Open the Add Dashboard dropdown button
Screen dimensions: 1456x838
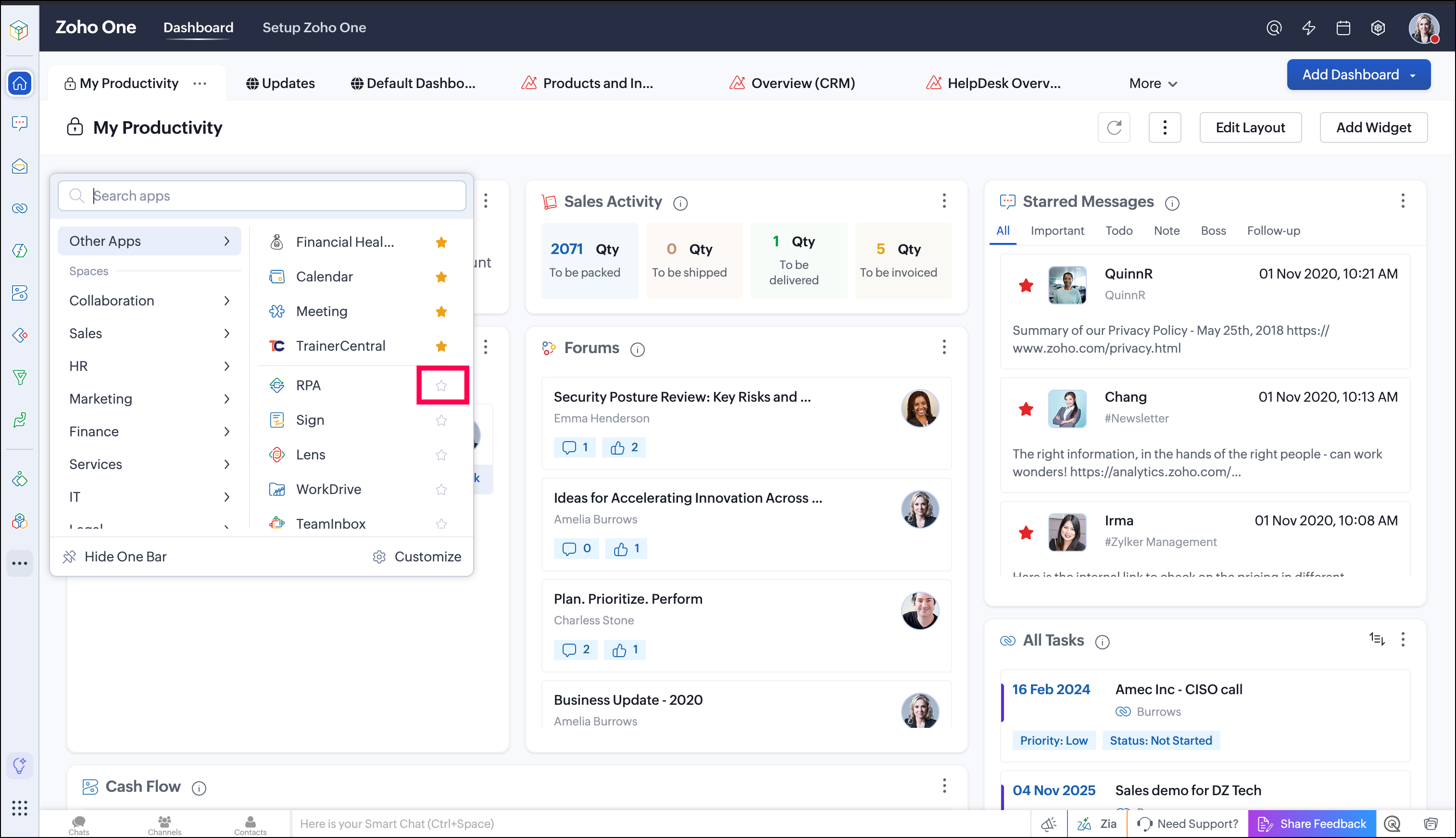click(1359, 75)
